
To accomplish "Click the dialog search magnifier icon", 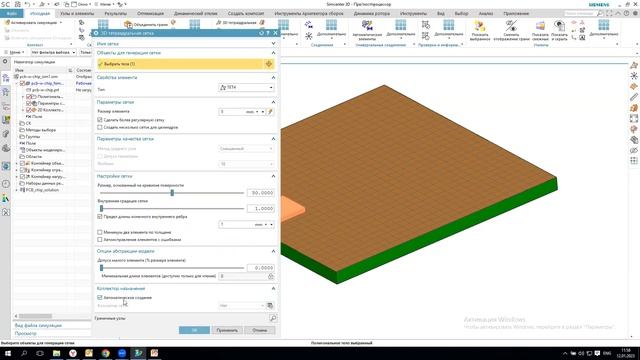I will (273, 318).
